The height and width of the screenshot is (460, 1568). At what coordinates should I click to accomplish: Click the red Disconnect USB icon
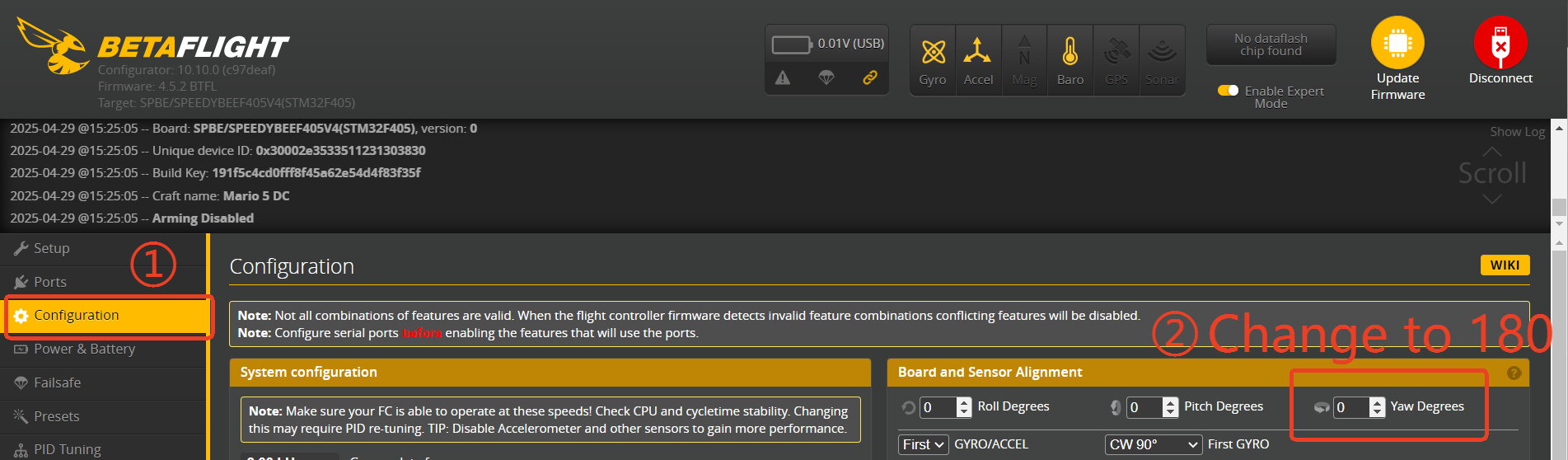(1500, 43)
